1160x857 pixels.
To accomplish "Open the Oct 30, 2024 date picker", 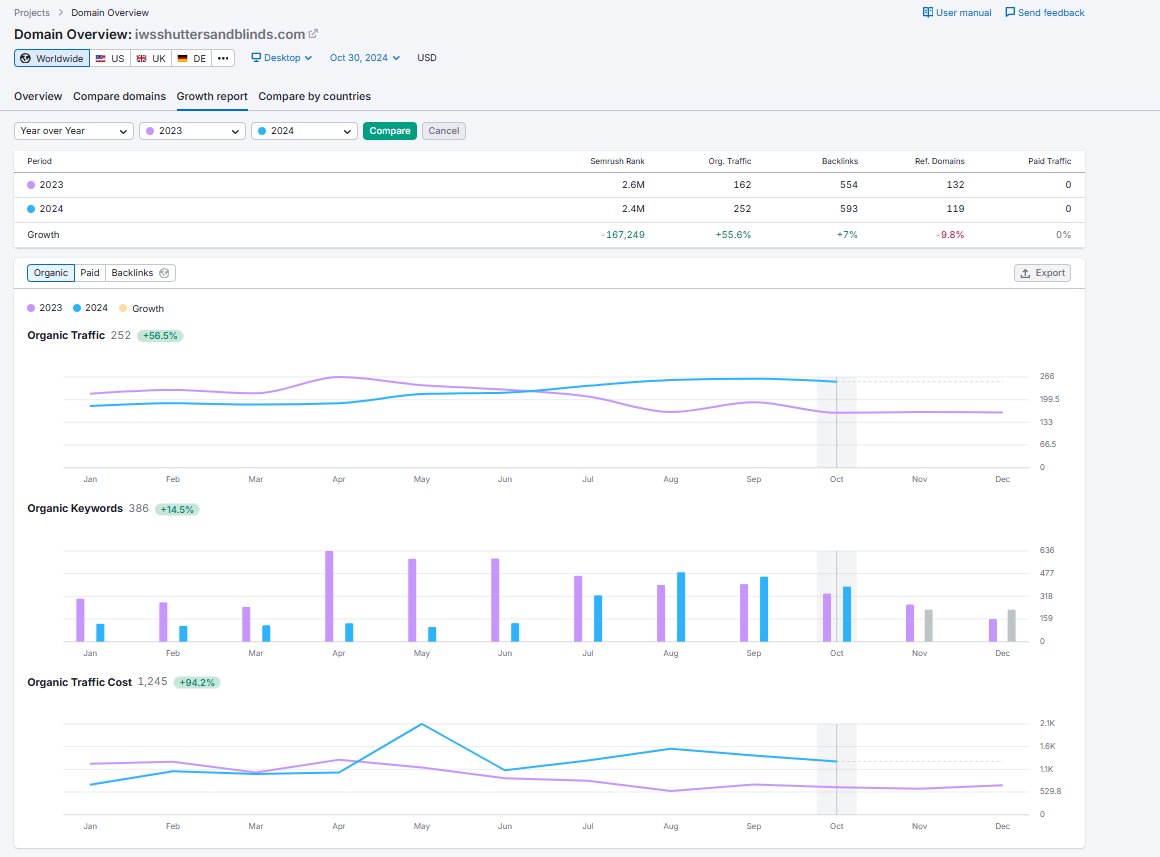I will coord(365,58).
